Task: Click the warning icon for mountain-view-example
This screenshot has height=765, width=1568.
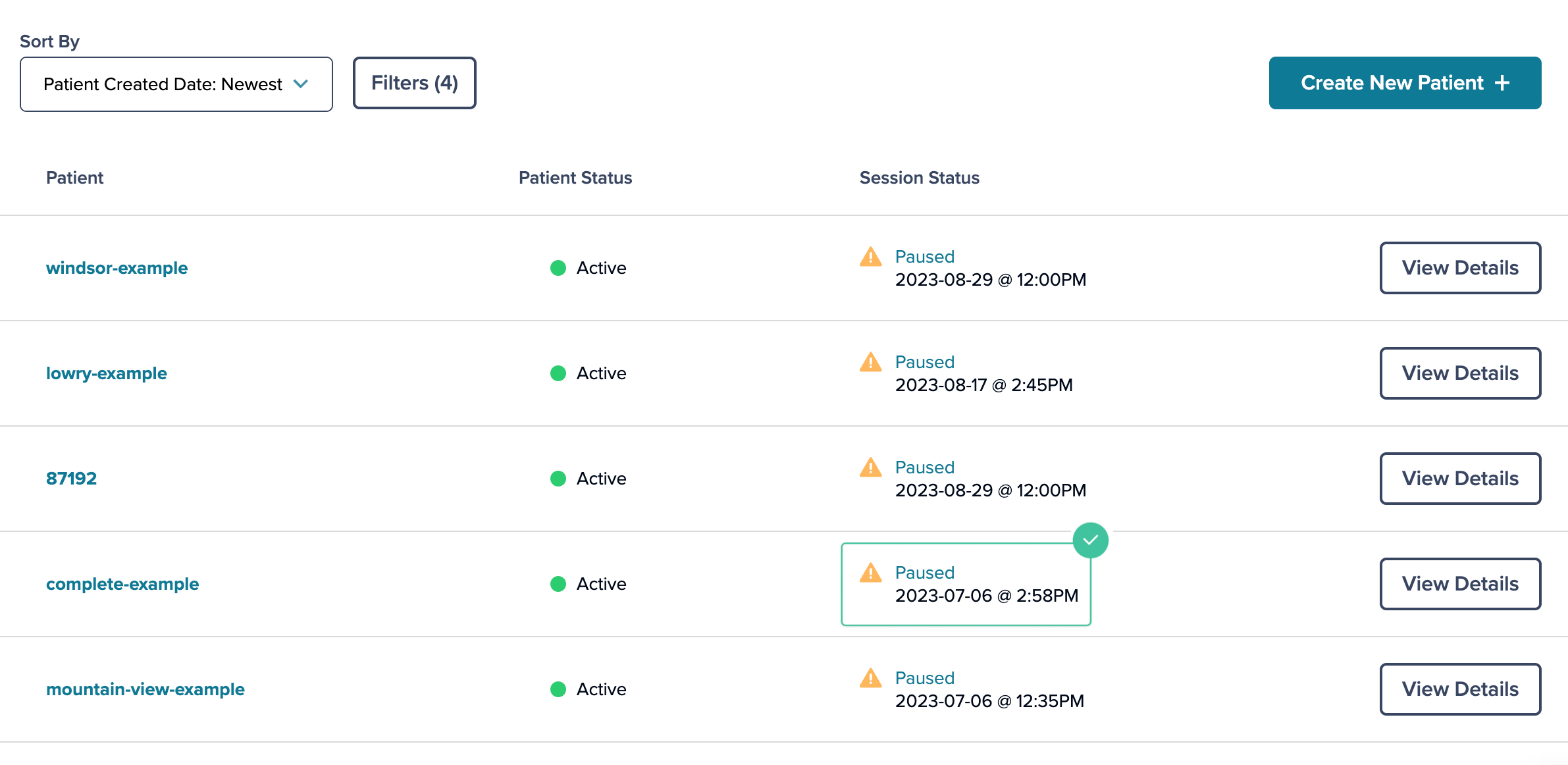Action: [870, 678]
